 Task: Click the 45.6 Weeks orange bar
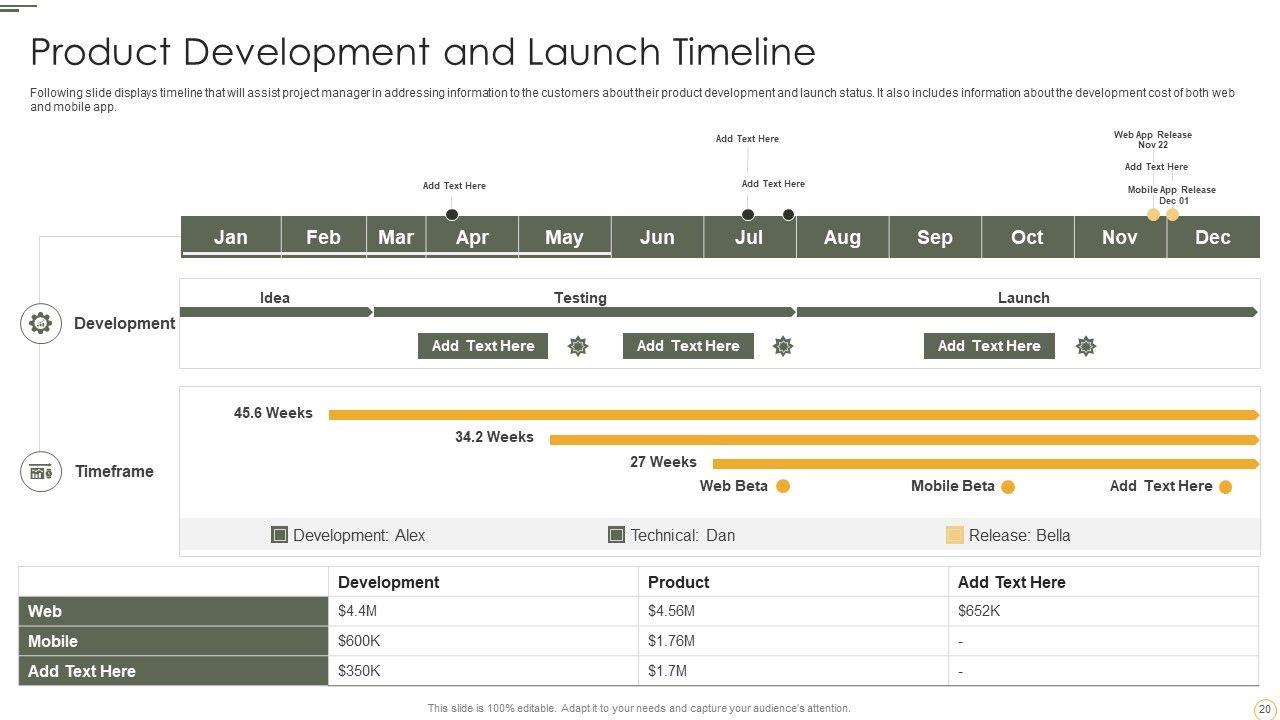tap(790, 414)
